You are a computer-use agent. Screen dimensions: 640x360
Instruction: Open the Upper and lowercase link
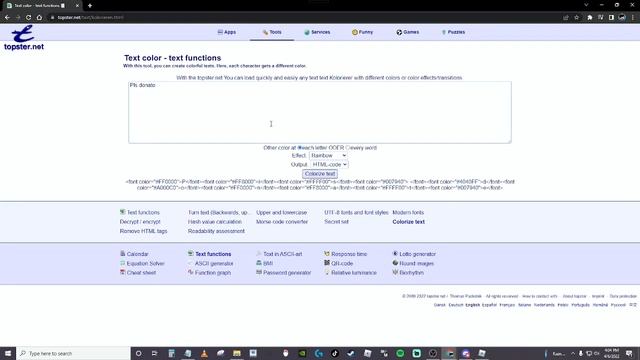(281, 212)
